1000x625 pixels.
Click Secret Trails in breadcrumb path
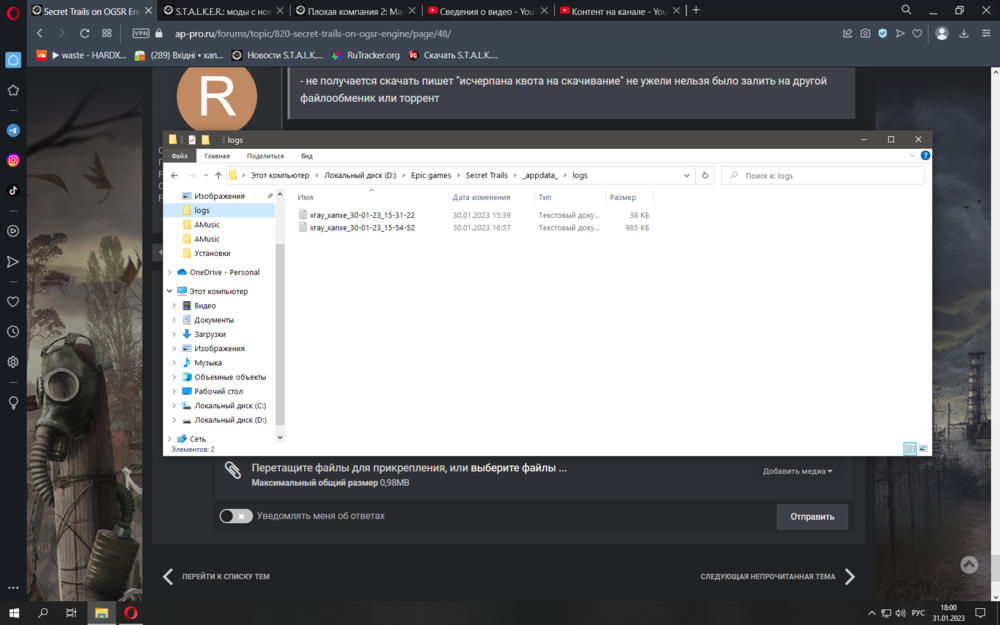pyautogui.click(x=487, y=175)
